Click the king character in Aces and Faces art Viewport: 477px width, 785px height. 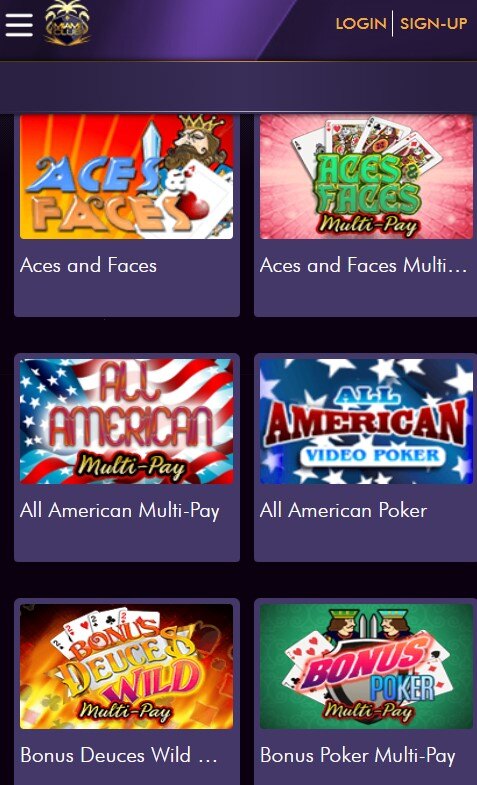198,143
